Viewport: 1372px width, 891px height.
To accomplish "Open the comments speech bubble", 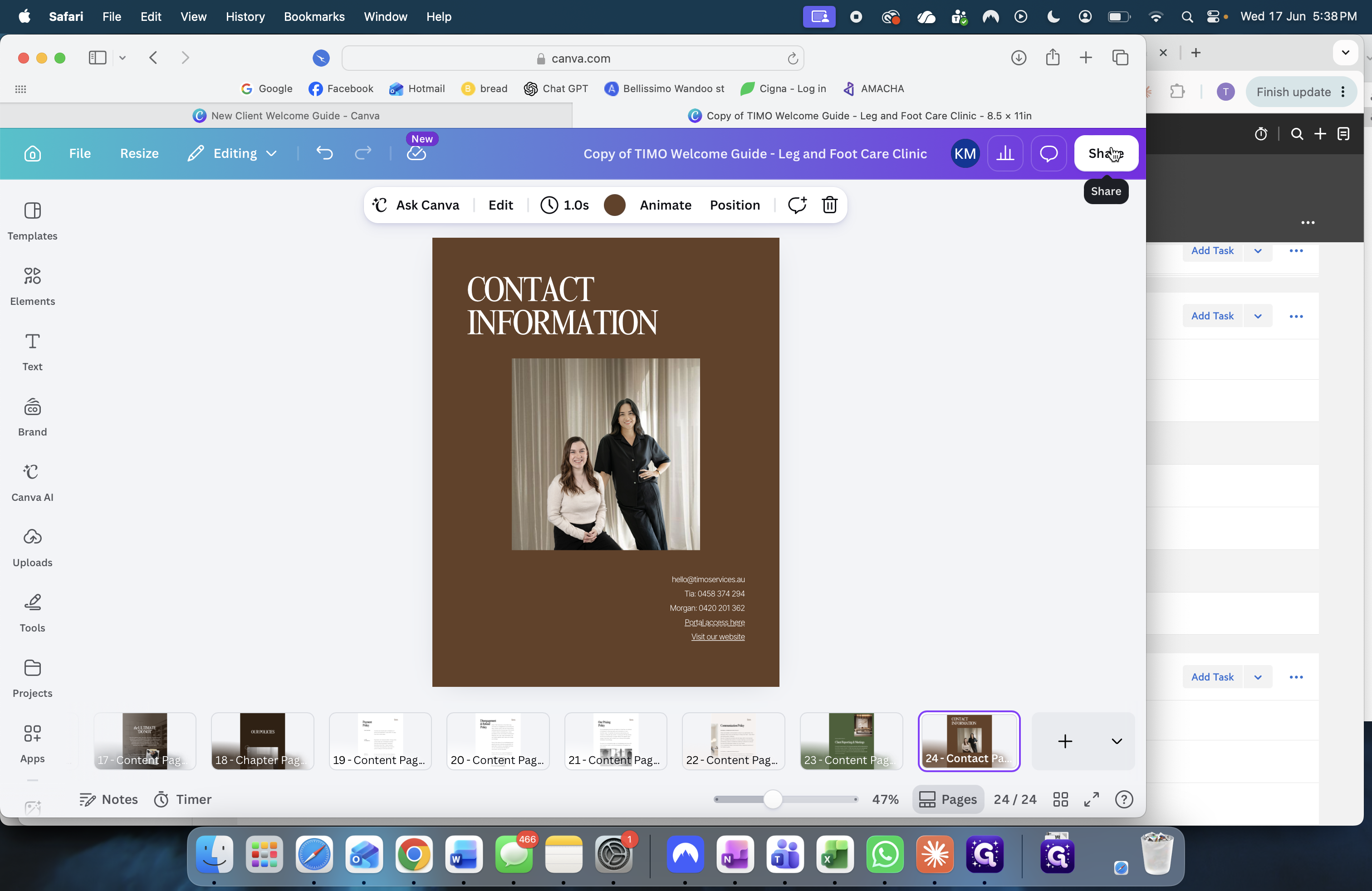I will (1049, 153).
